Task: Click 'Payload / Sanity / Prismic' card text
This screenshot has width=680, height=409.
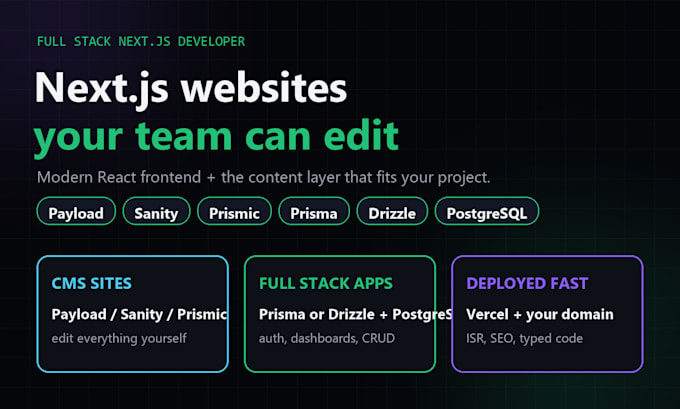Action: point(139,314)
